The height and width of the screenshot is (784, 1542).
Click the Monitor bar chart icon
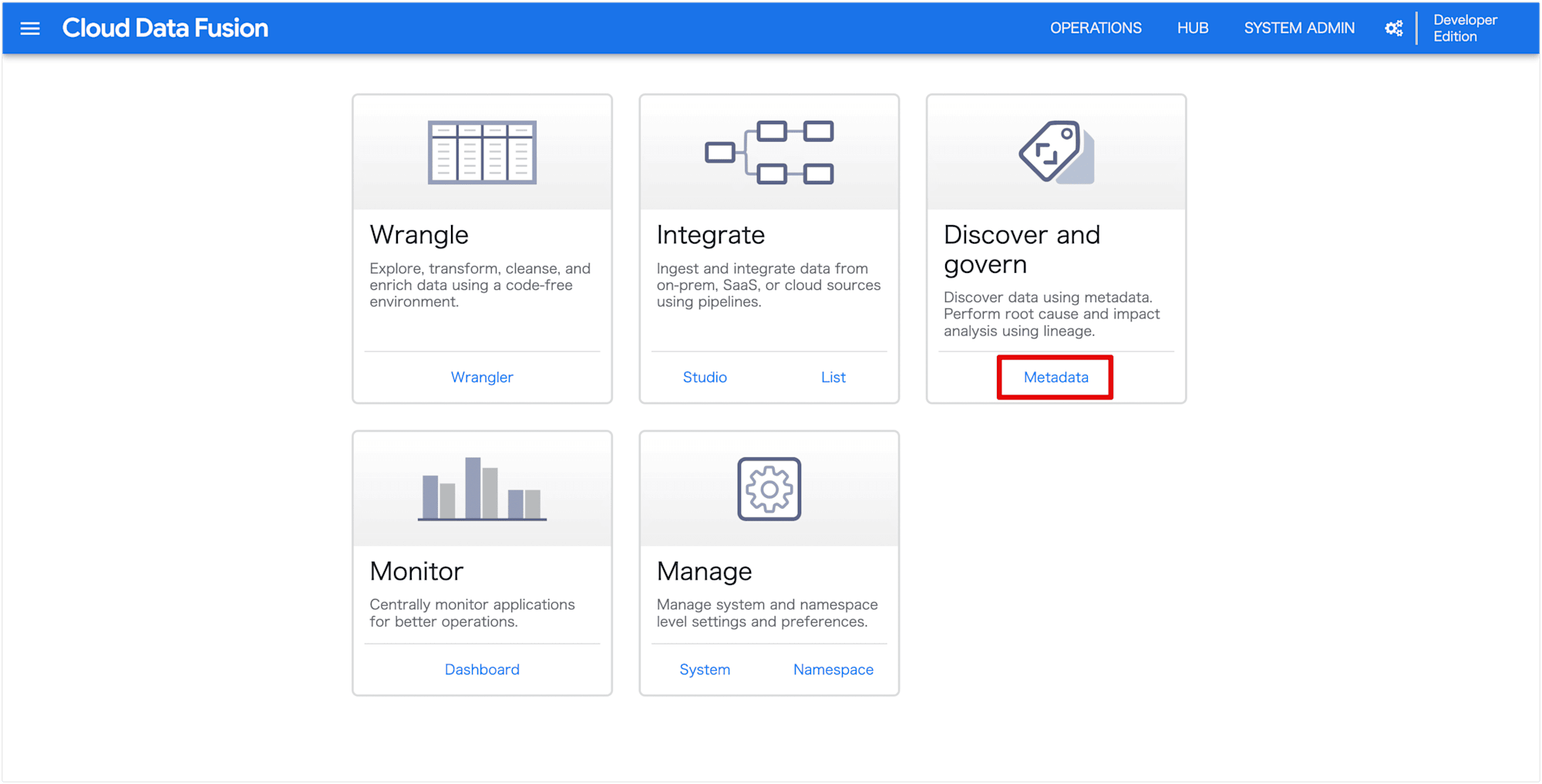click(x=483, y=489)
